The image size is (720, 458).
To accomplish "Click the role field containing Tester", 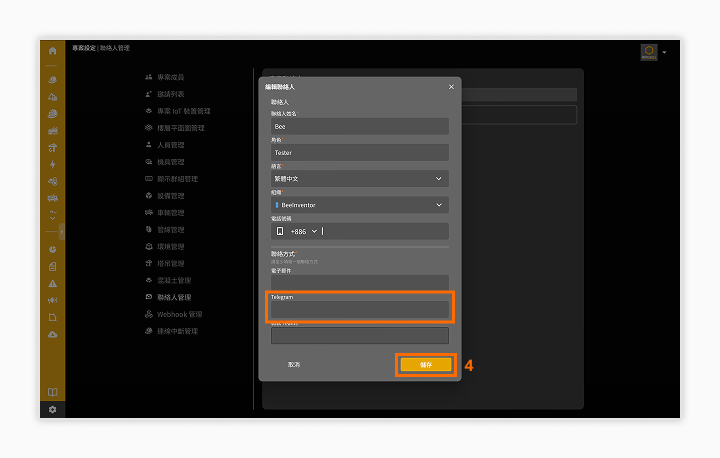I will coord(360,153).
